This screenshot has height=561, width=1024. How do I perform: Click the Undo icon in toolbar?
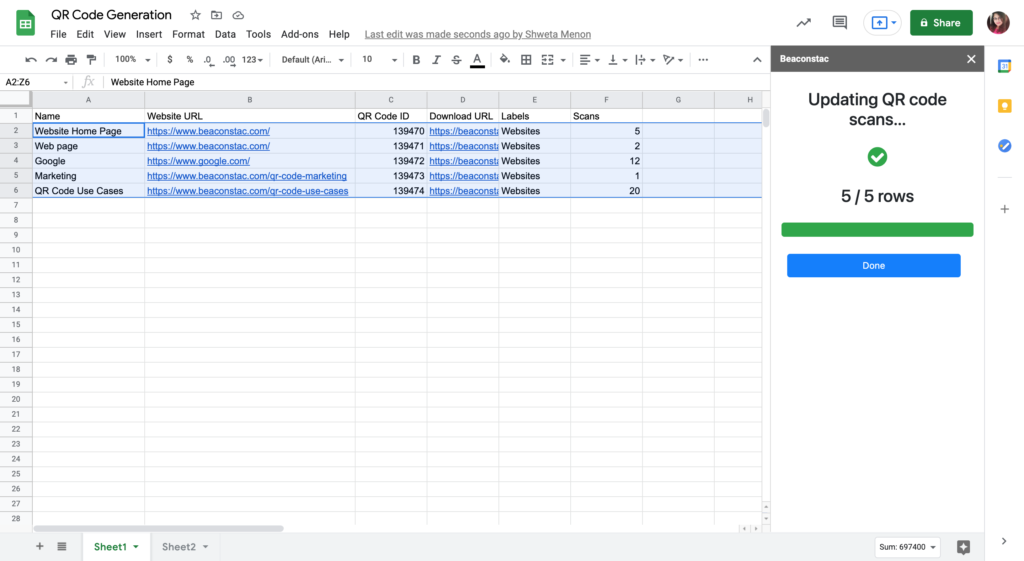click(31, 59)
